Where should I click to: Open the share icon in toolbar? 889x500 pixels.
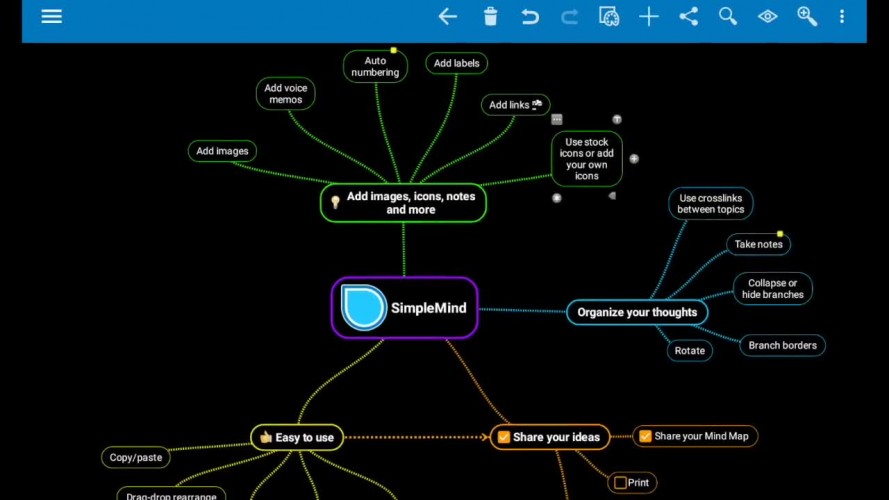(688, 16)
